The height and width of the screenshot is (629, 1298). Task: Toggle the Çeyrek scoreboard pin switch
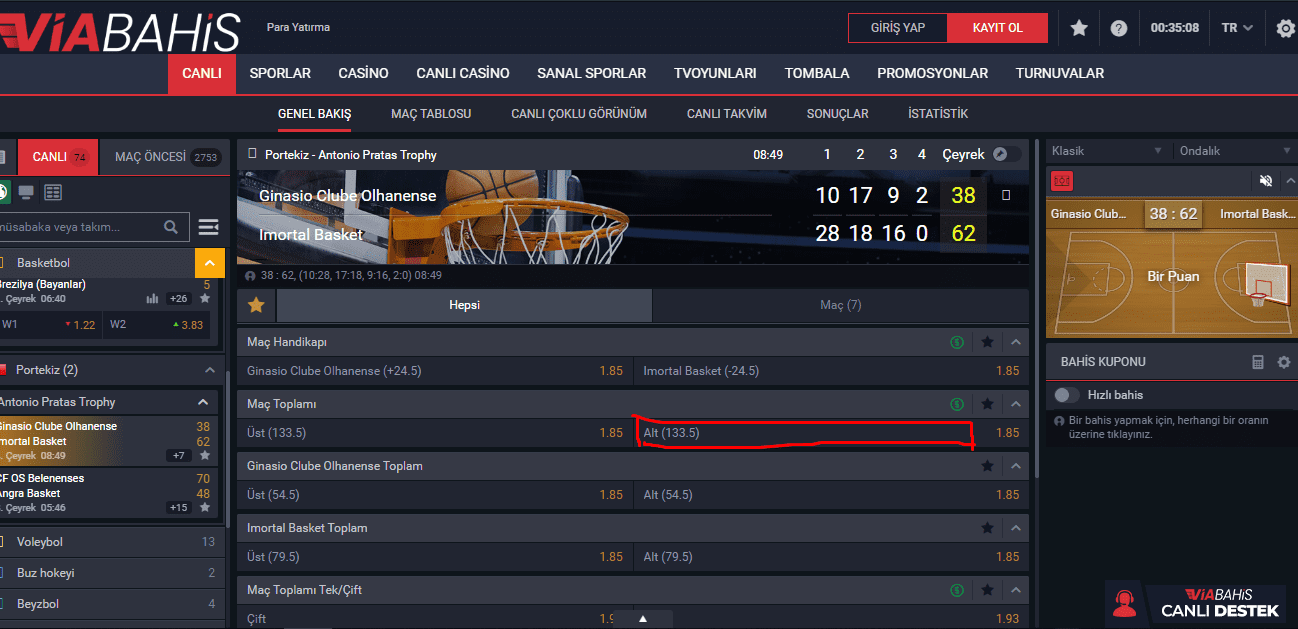tap(1007, 154)
